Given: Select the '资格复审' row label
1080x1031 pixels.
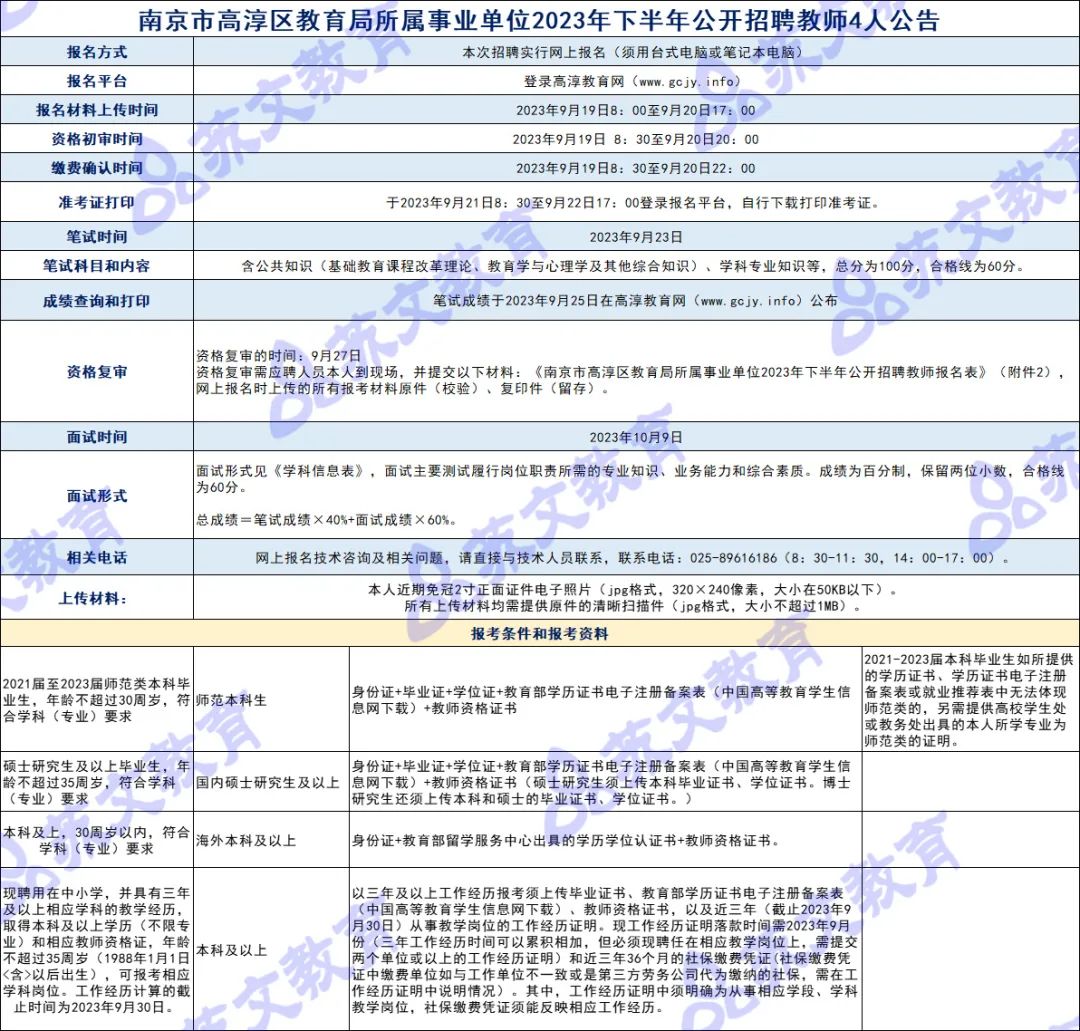Looking at the screenshot, I should click(96, 371).
